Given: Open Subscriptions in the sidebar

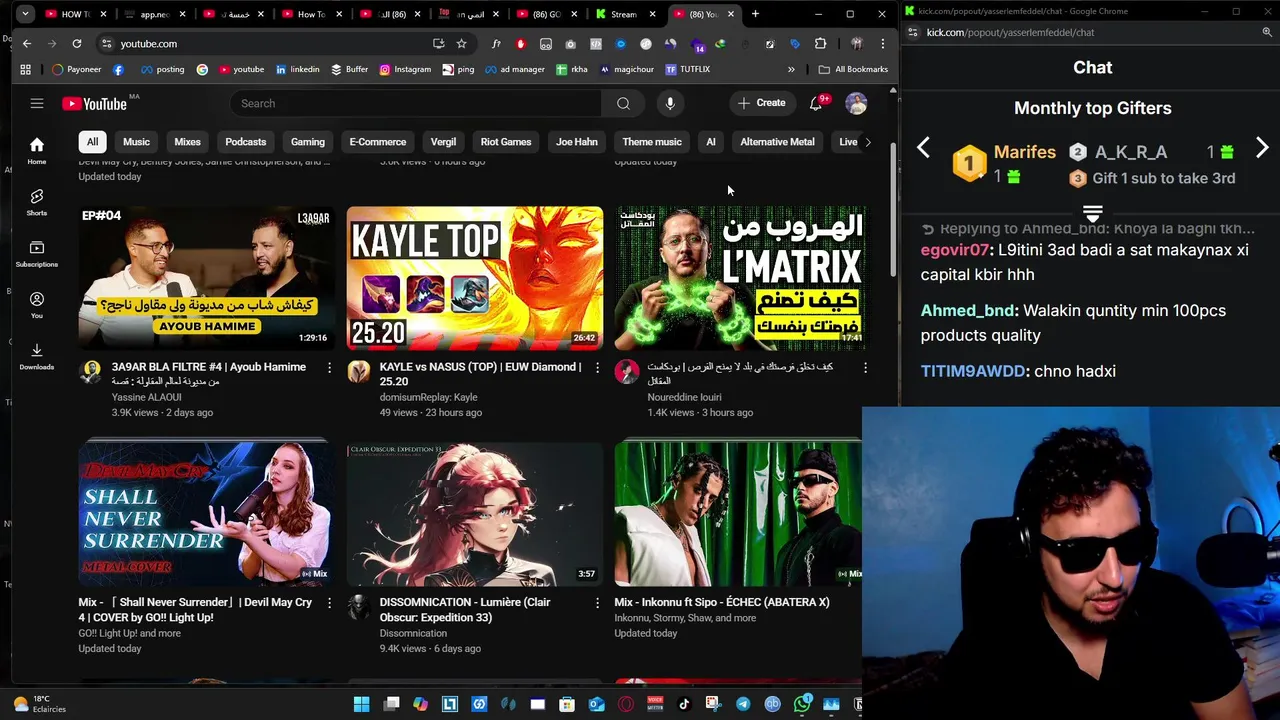Looking at the screenshot, I should [37, 253].
